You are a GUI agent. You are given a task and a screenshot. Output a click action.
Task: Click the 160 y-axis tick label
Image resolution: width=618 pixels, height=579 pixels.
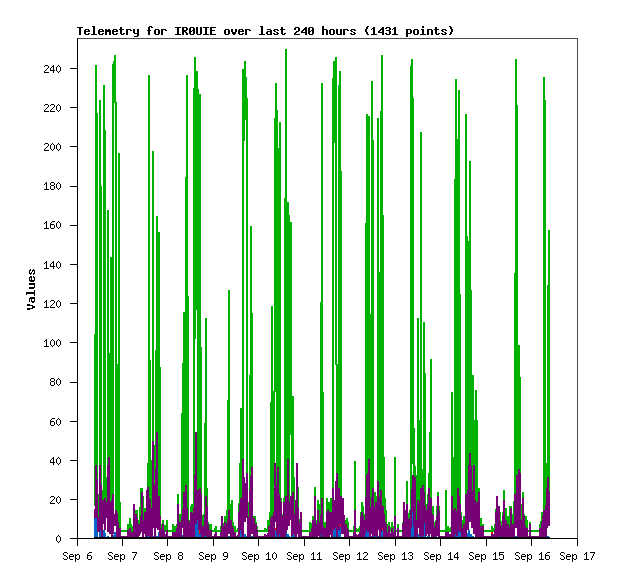pos(52,225)
